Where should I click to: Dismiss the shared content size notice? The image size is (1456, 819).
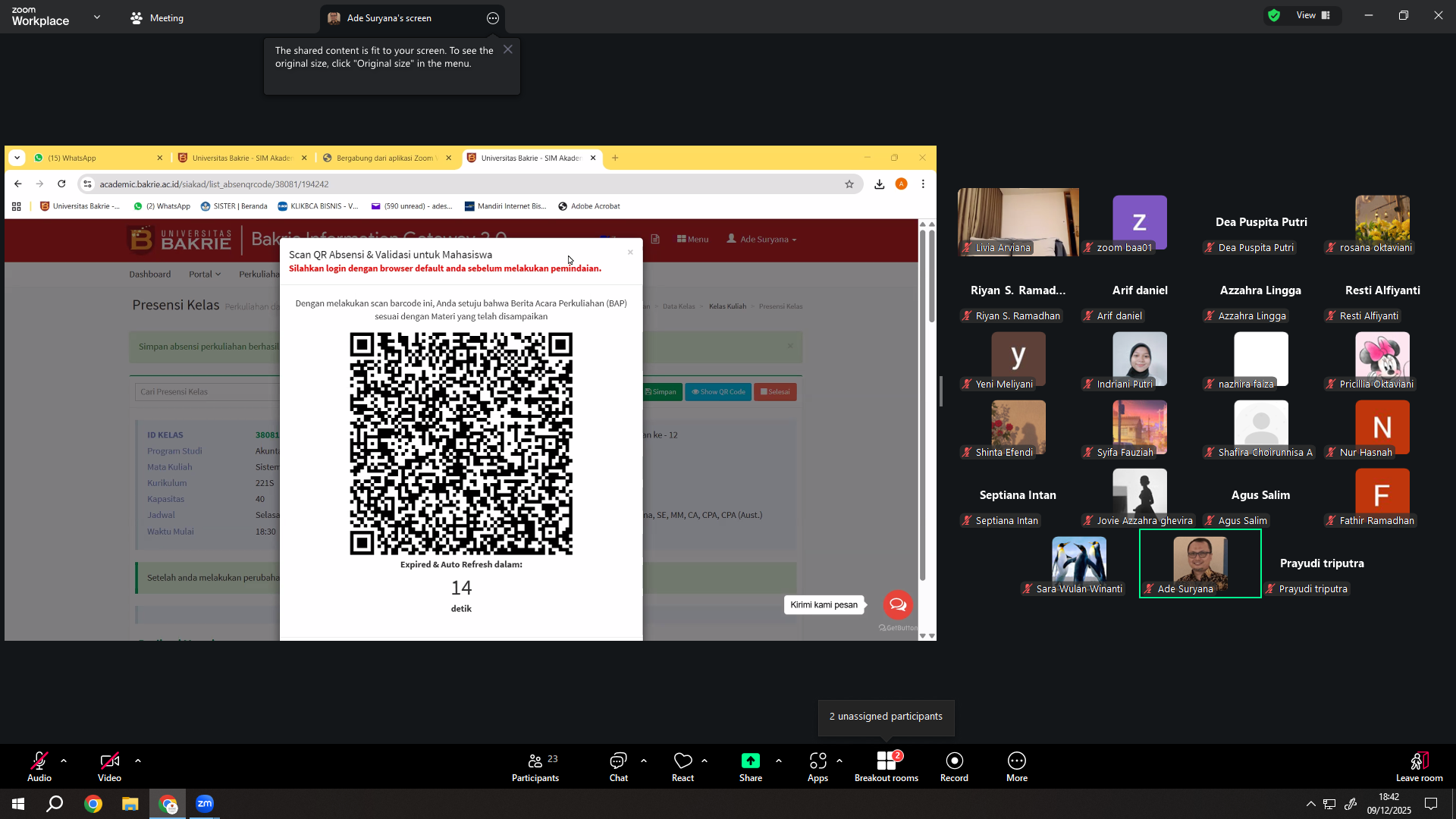[508, 49]
